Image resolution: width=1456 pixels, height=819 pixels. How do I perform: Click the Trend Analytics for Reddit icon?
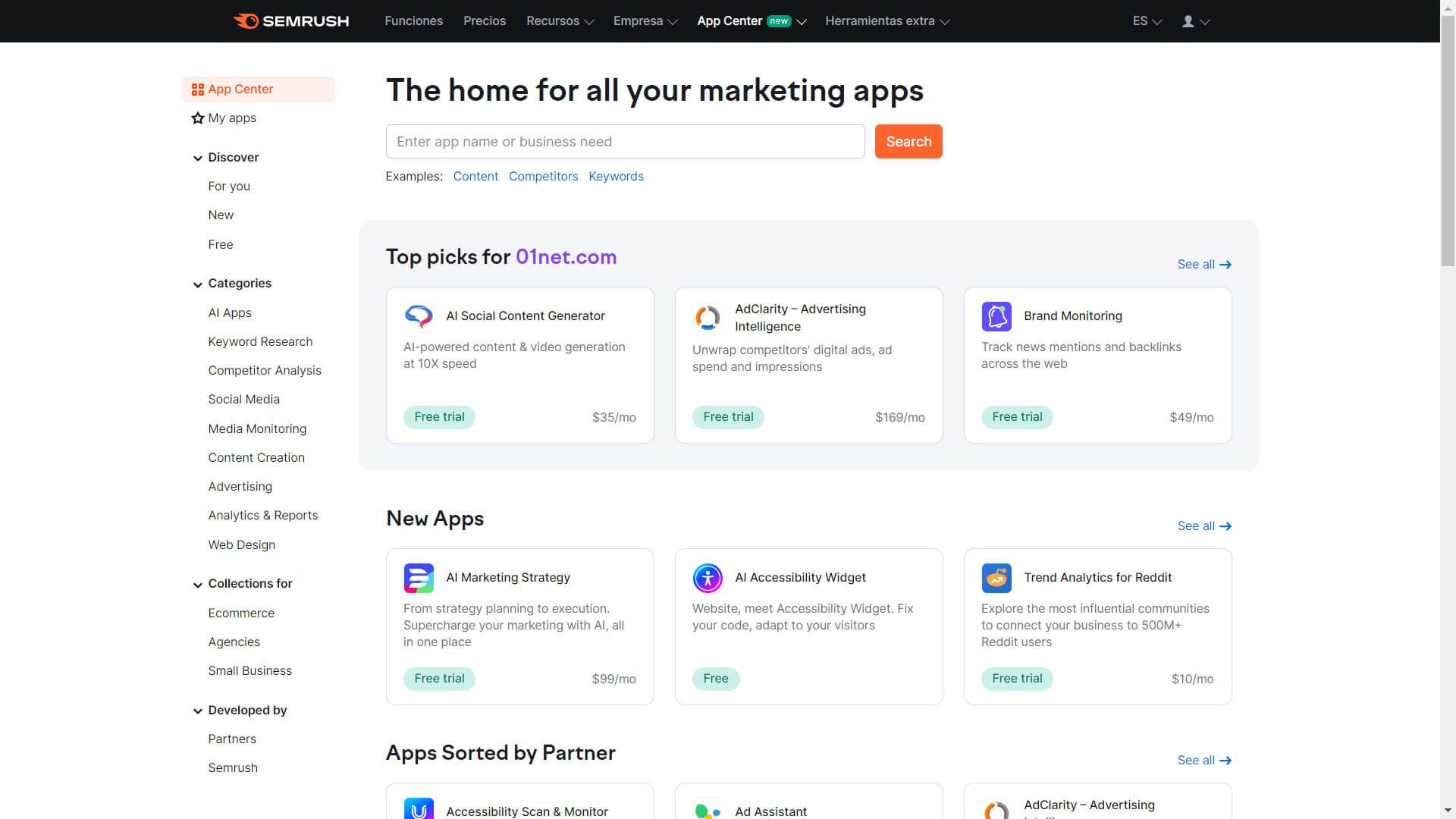[x=996, y=578]
